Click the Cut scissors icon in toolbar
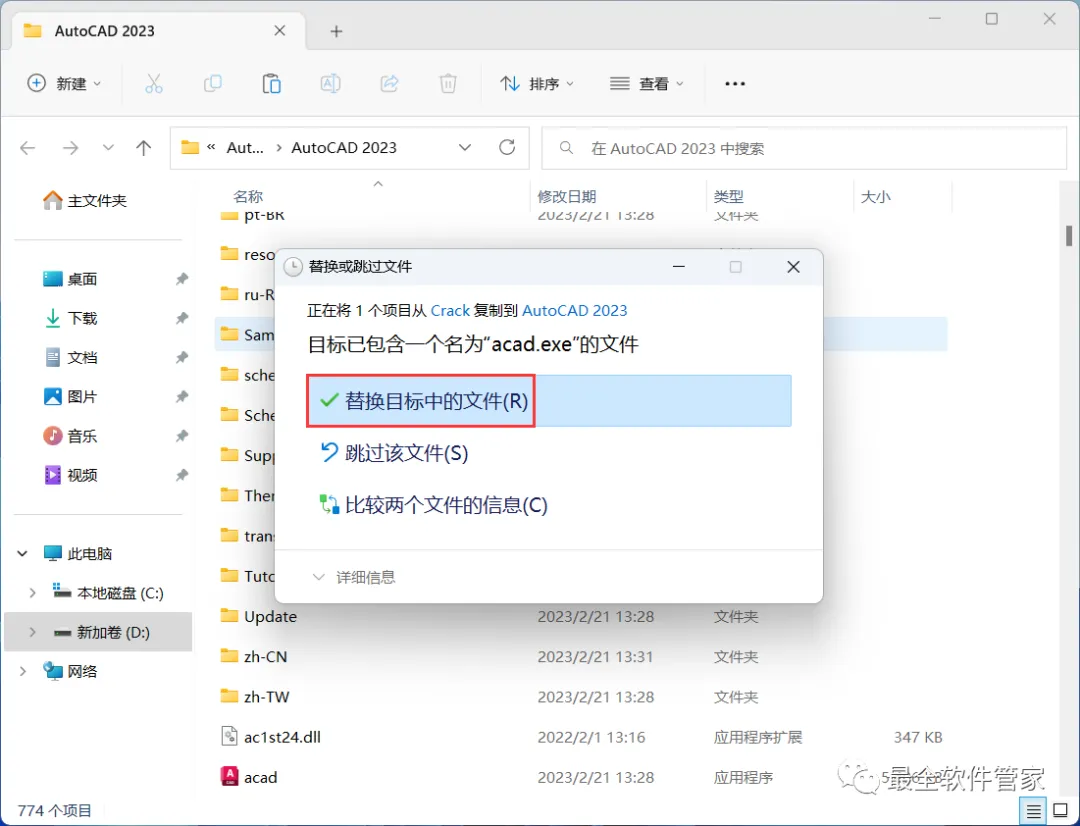This screenshot has height=826, width=1080. point(154,84)
